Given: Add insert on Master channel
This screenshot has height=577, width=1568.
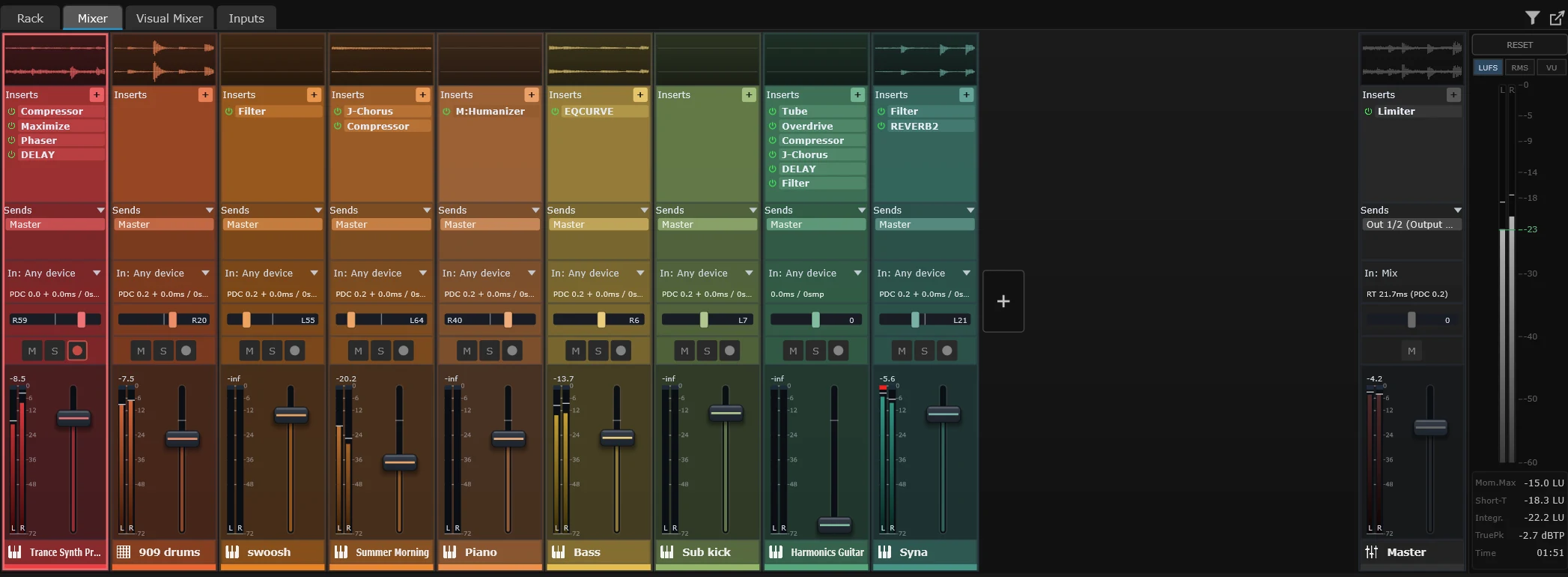Looking at the screenshot, I should tap(1453, 94).
